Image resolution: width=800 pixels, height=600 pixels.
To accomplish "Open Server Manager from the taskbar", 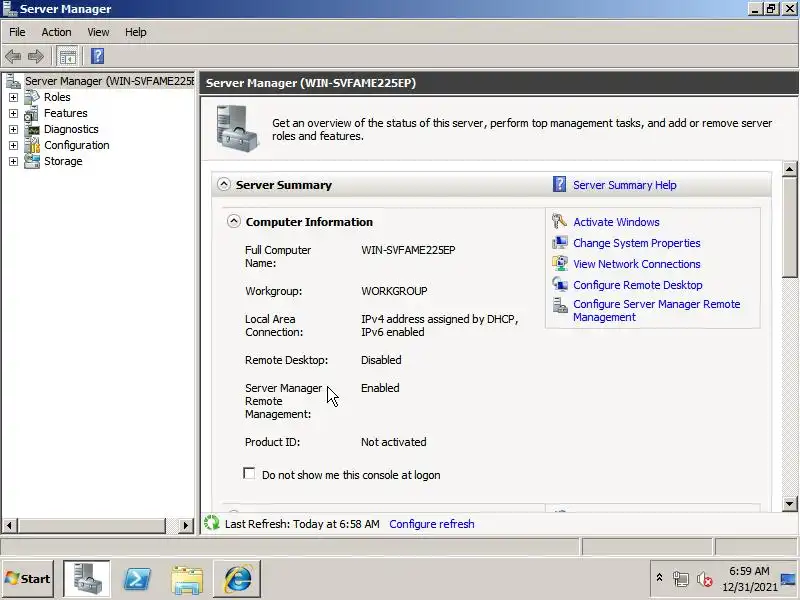I will (x=86, y=578).
